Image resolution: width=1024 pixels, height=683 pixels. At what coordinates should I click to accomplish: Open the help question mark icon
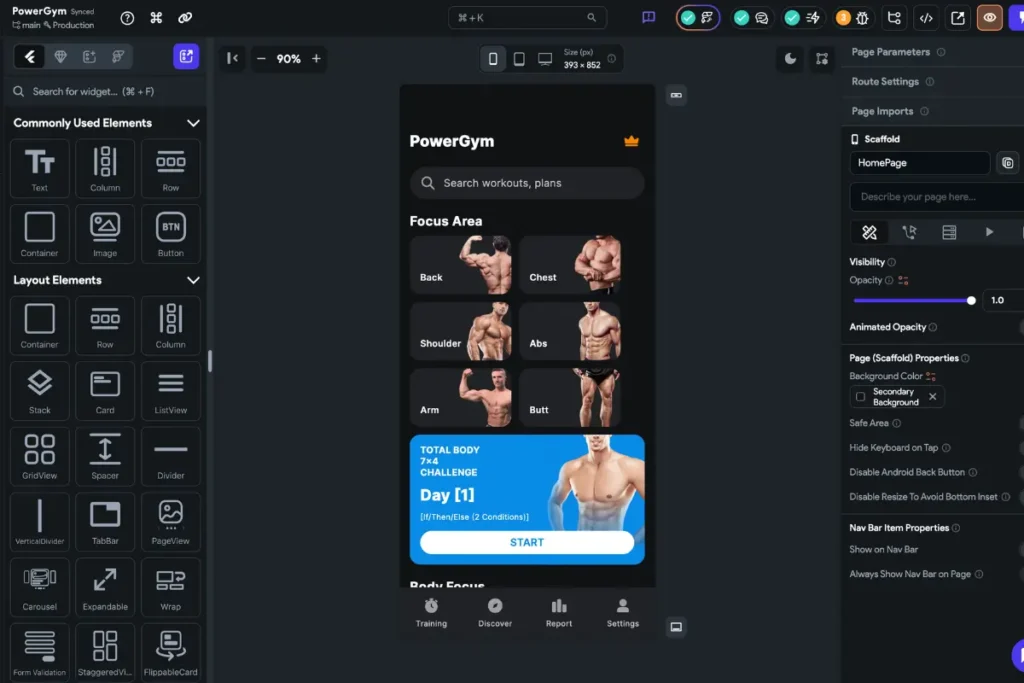tap(127, 18)
